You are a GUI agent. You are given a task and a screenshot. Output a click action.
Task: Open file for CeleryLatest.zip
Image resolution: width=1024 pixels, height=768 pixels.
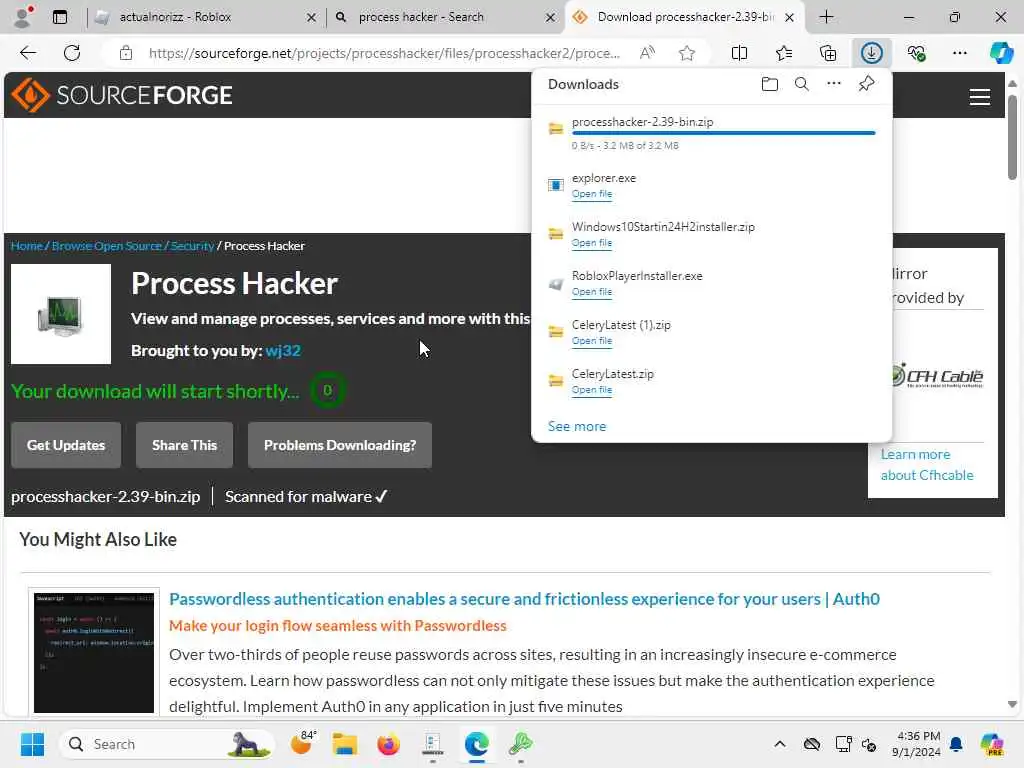[592, 390]
